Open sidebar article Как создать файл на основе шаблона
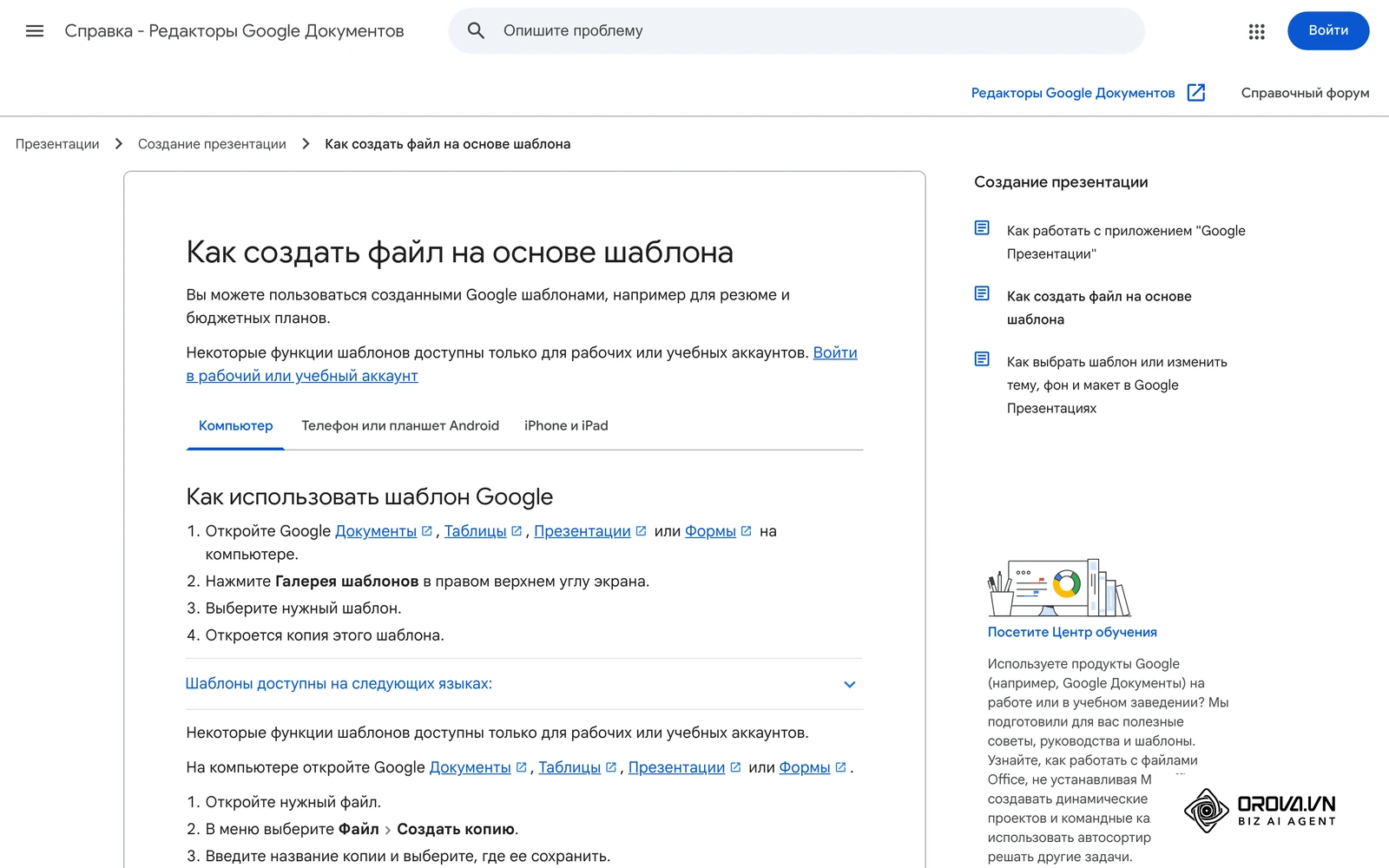This screenshot has width=1389, height=868. tap(1099, 307)
